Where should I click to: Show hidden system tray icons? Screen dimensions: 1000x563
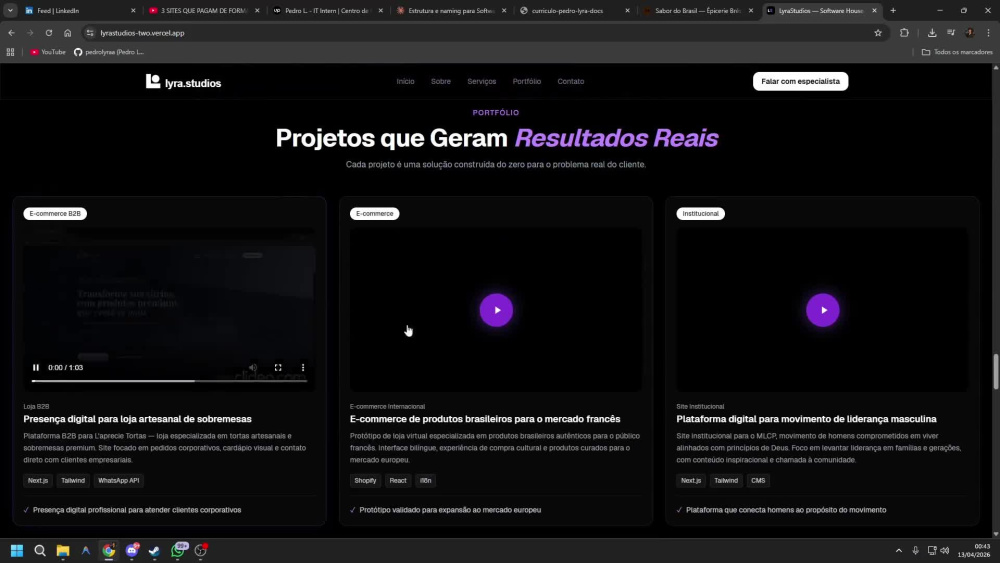(899, 550)
